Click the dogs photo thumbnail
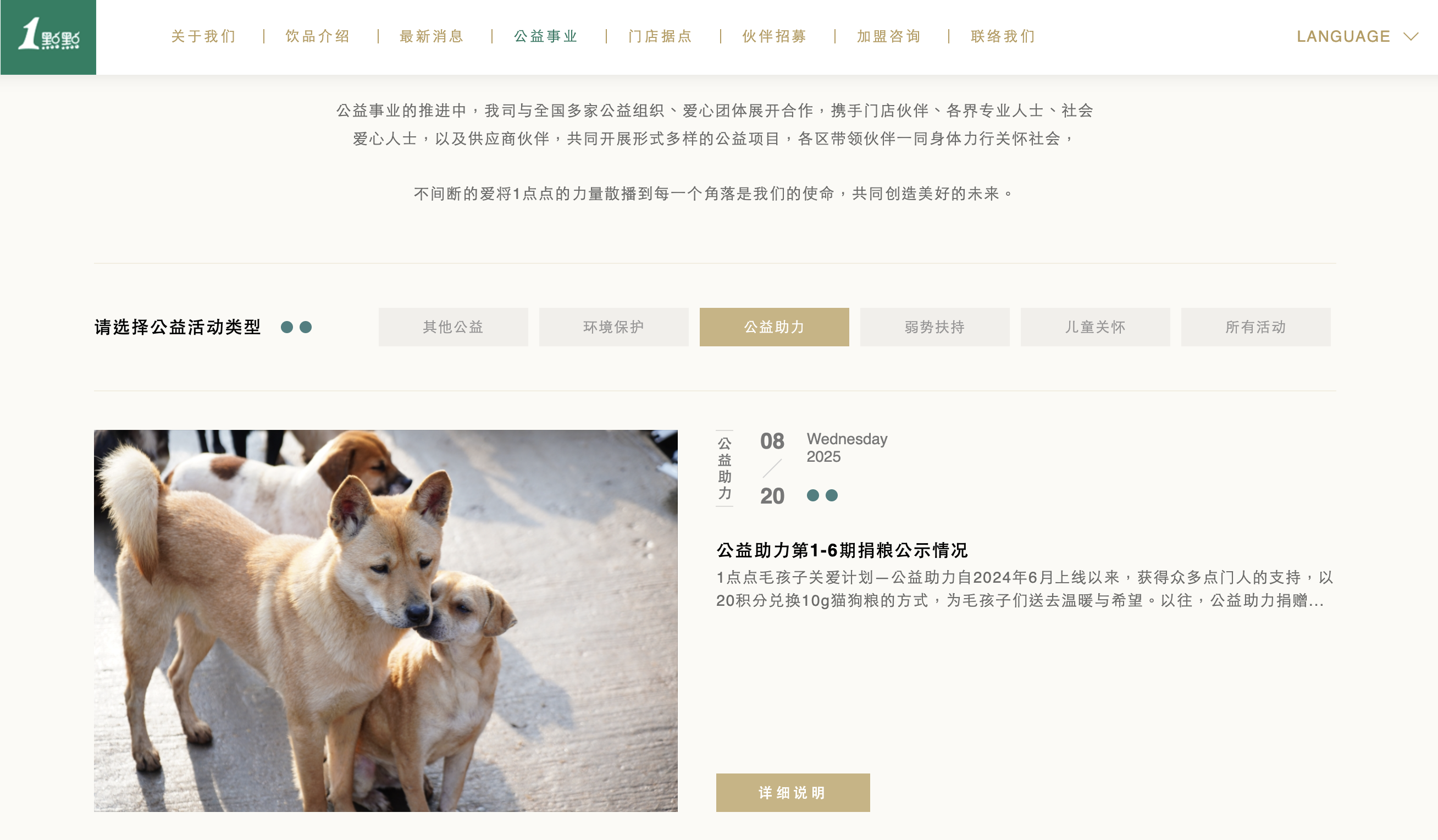Image resolution: width=1438 pixels, height=840 pixels. tap(386, 621)
